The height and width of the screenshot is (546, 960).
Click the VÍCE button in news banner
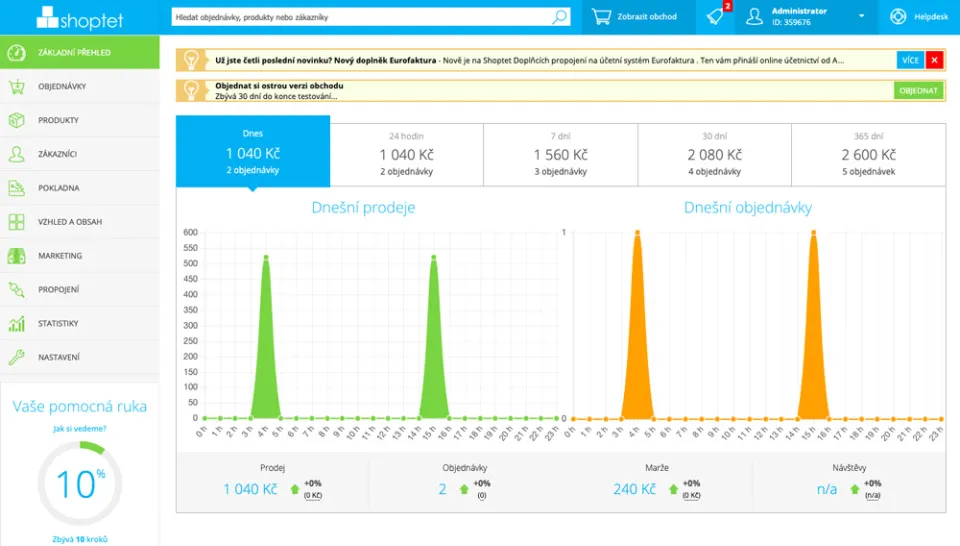pos(910,60)
